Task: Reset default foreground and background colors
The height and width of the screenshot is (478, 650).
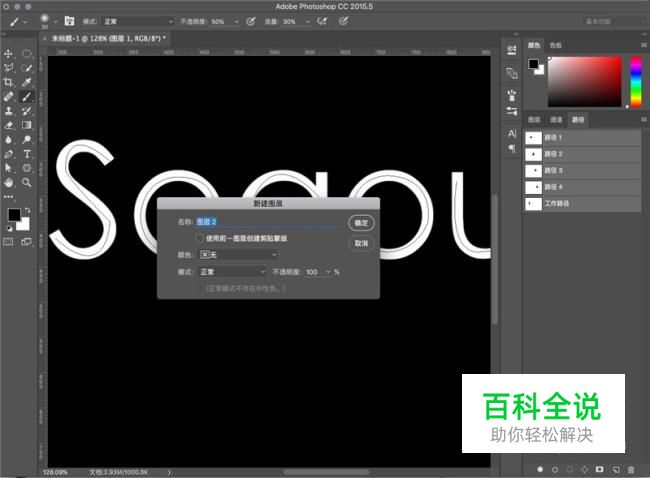Action: [9, 228]
